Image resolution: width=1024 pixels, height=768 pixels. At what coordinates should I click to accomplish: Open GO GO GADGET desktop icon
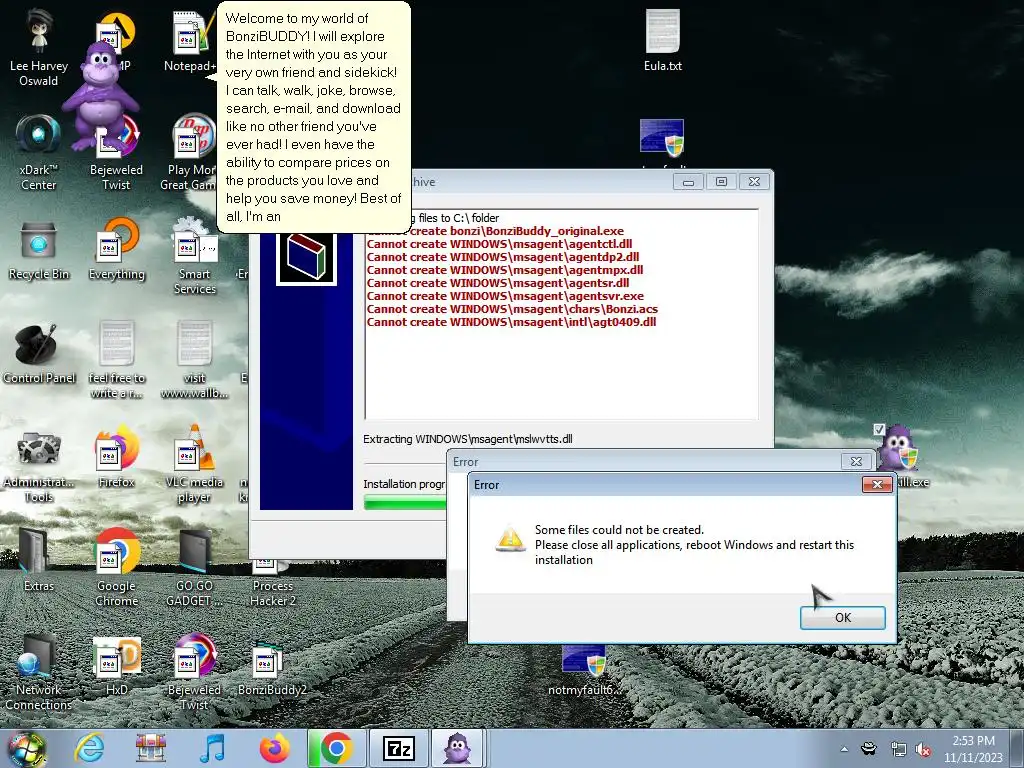[x=194, y=568]
